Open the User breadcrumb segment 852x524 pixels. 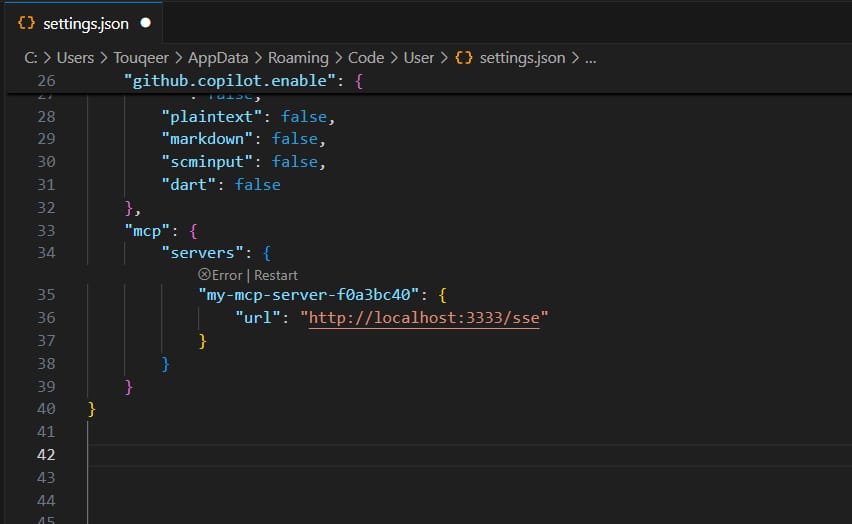click(418, 58)
